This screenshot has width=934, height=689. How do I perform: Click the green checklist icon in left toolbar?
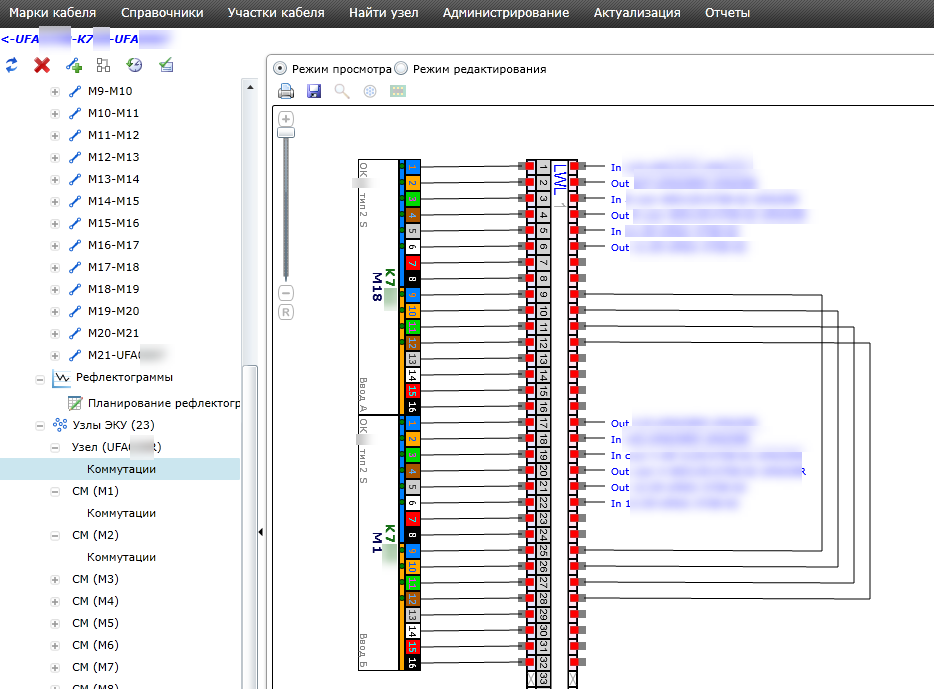pyautogui.click(x=166, y=65)
